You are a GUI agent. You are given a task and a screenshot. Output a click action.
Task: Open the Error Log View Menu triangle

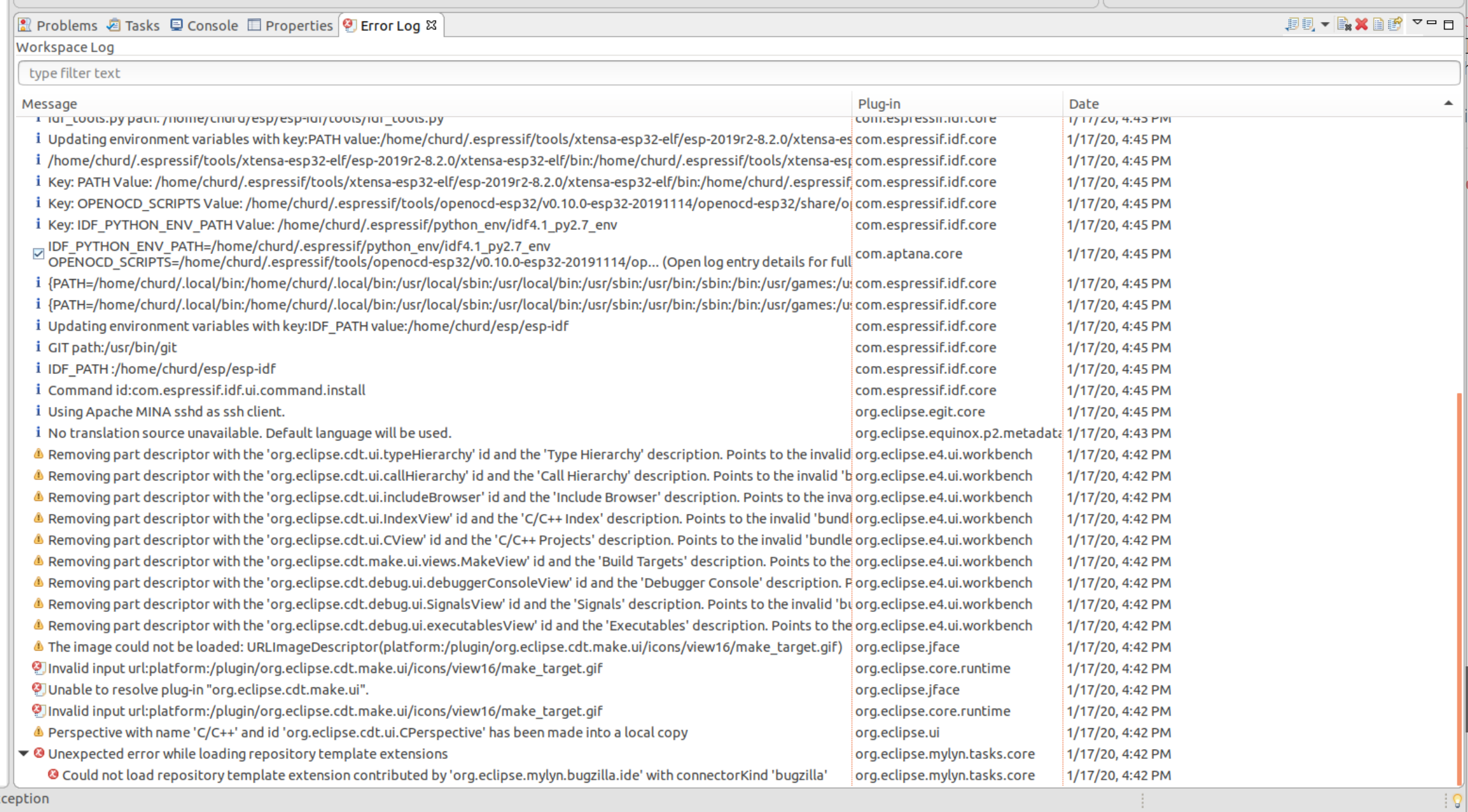coord(1417,23)
